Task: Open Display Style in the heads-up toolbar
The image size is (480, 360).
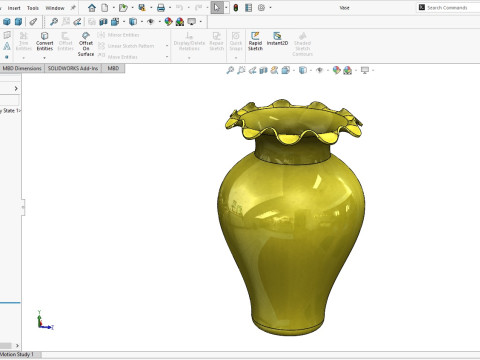Action: (303, 70)
